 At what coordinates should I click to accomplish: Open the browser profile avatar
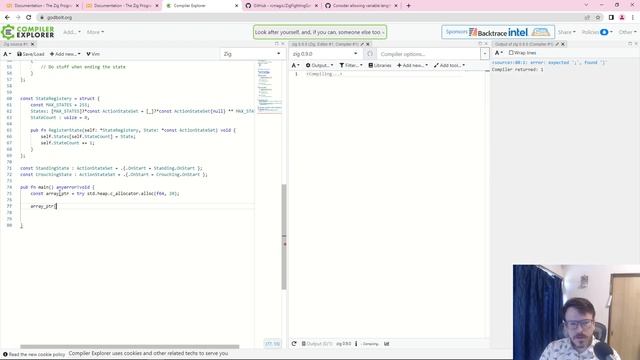[x=622, y=18]
